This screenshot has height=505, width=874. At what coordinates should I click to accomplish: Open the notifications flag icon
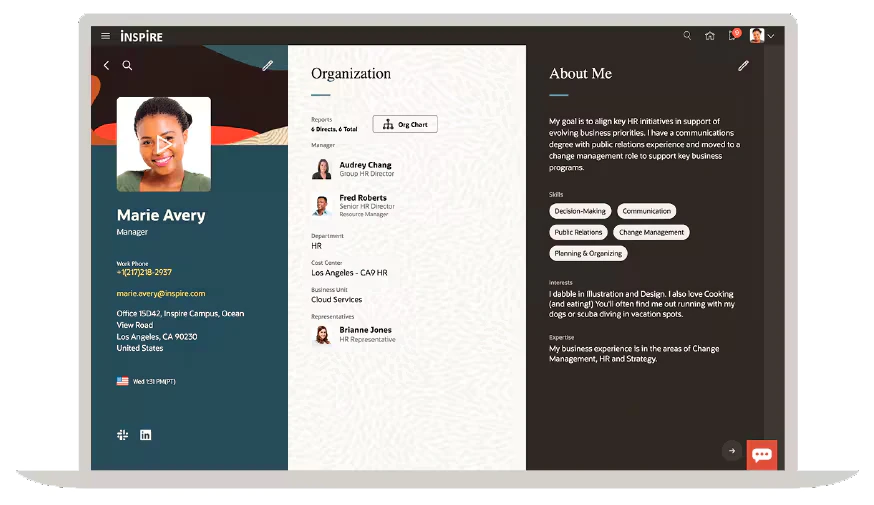click(x=734, y=35)
